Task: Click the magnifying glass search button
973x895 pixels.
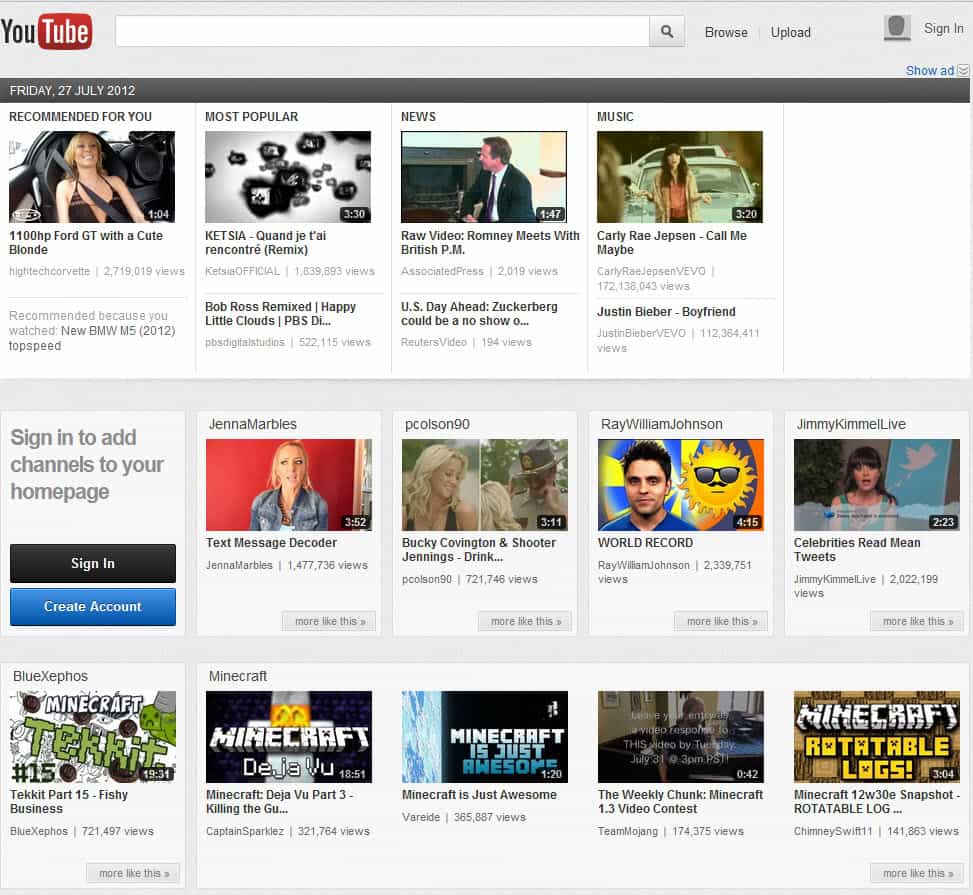Action: pos(667,32)
